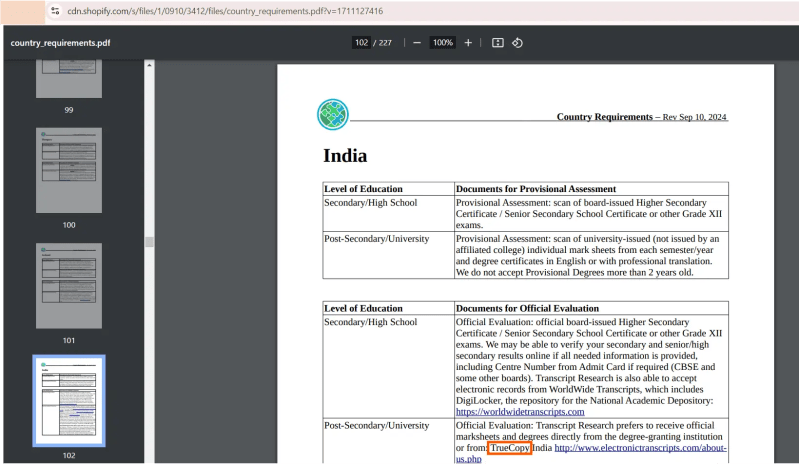
Task: Click the 'Rev Sep 10, 2024' revision text
Action: pos(695,117)
